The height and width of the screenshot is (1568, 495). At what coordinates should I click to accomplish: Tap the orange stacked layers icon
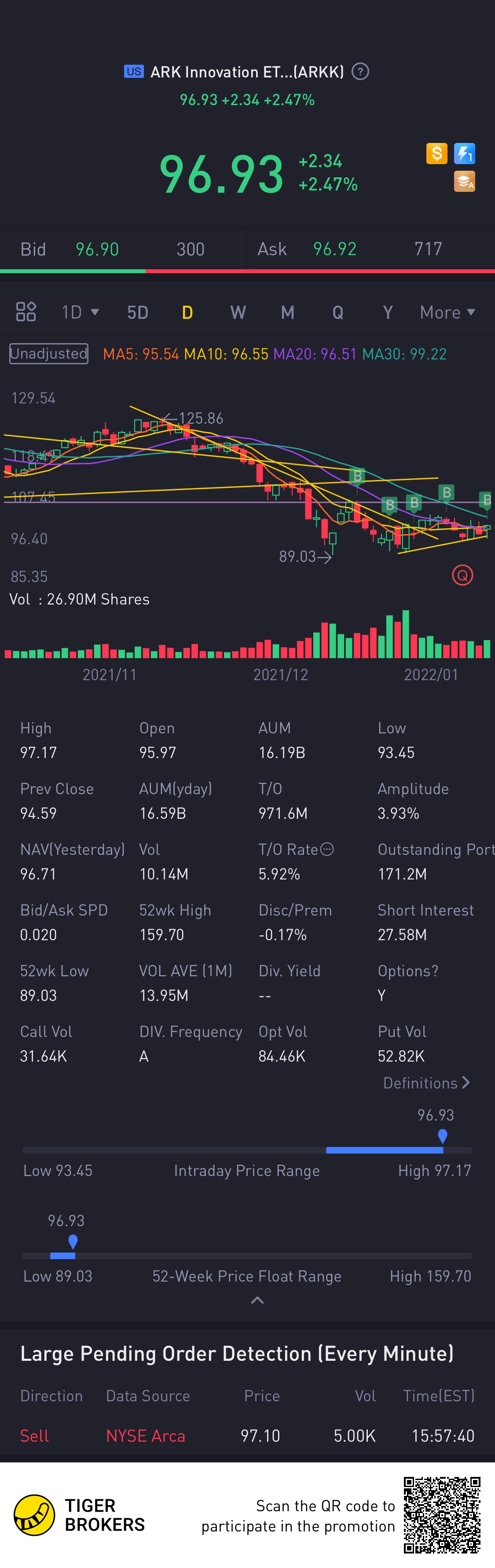[465, 181]
